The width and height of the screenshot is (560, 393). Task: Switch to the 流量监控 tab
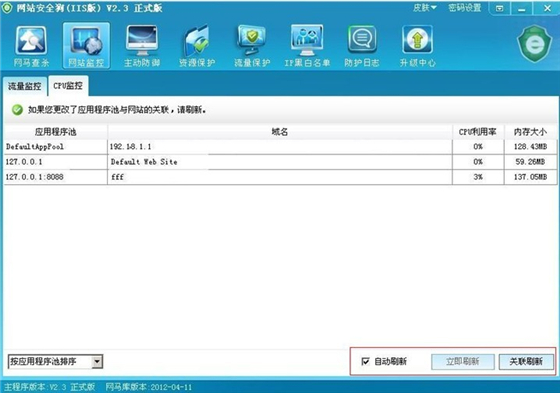(25, 86)
